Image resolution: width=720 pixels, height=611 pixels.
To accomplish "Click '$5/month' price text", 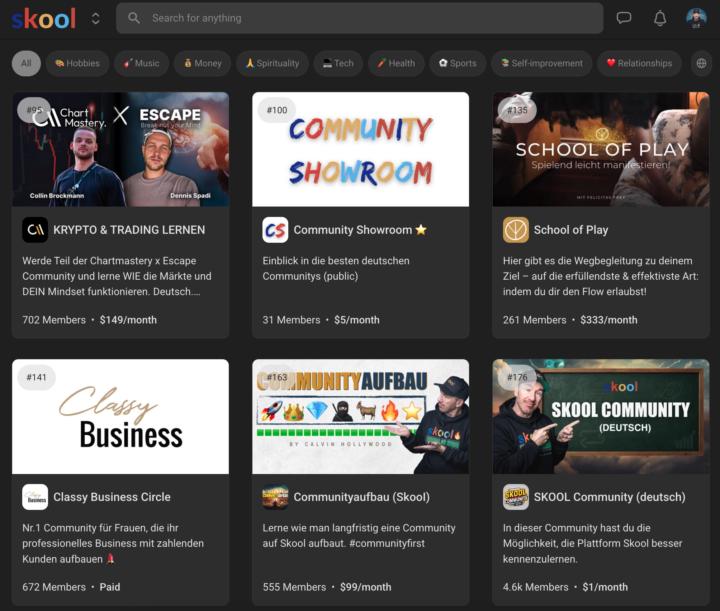I will pyautogui.click(x=357, y=320).
